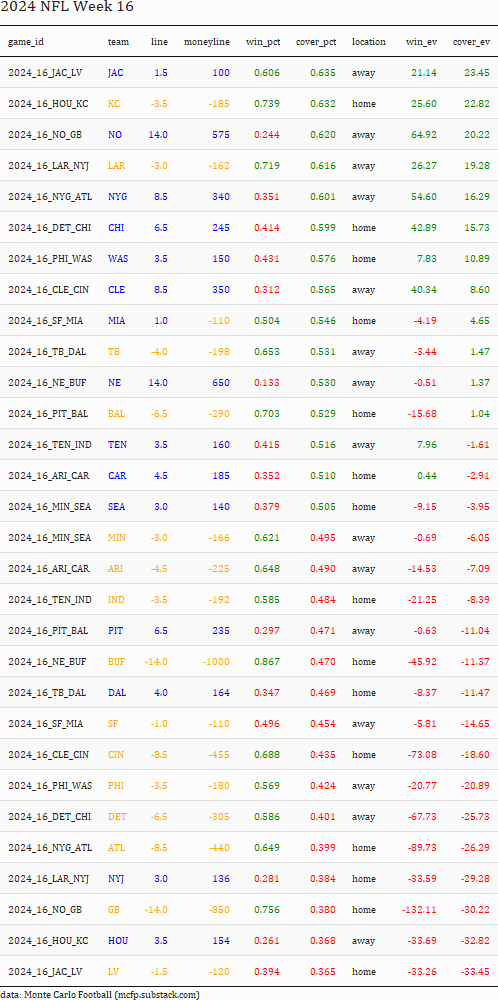The image size is (498, 1000).
Task: Click the location column header
Action: click(369, 42)
